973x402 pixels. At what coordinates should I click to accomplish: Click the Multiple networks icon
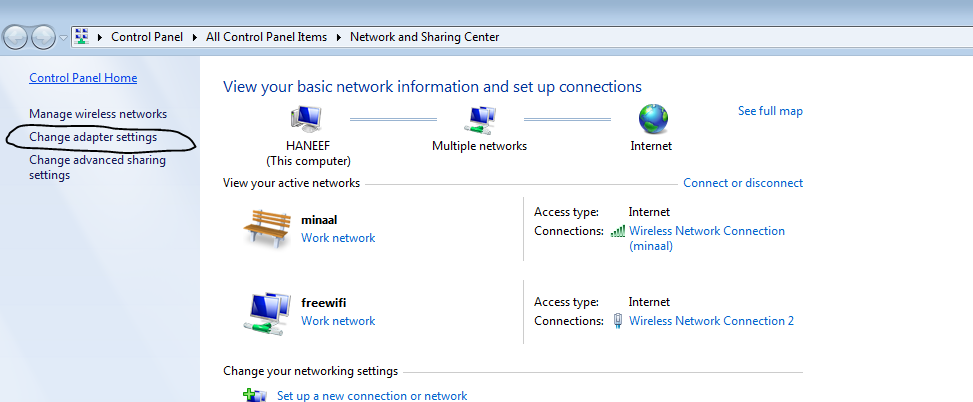click(480, 120)
